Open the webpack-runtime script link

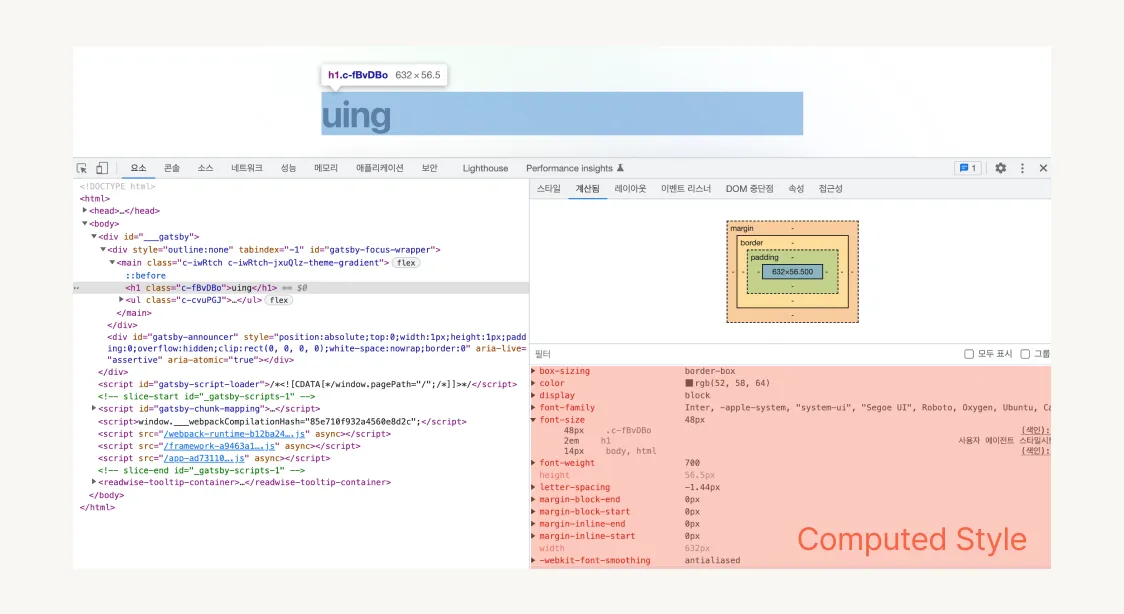(234, 433)
